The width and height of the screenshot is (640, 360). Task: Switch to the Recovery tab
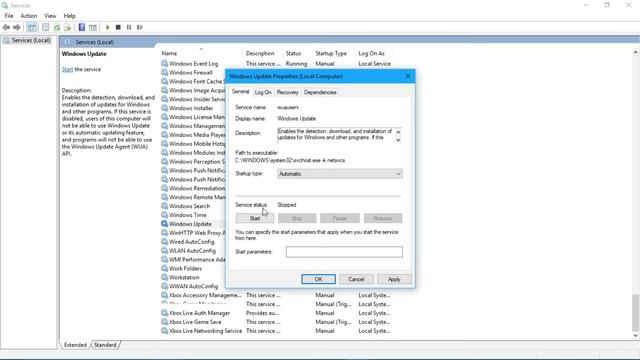click(x=287, y=92)
